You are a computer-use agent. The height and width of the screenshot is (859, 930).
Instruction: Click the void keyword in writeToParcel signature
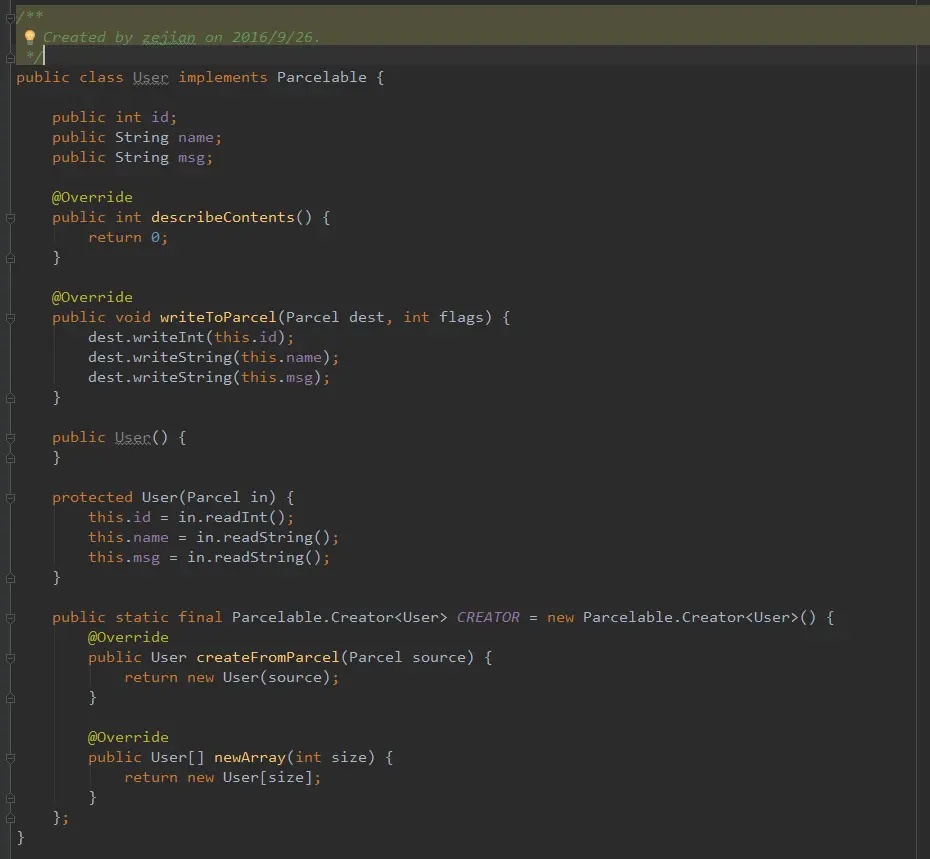(133, 317)
